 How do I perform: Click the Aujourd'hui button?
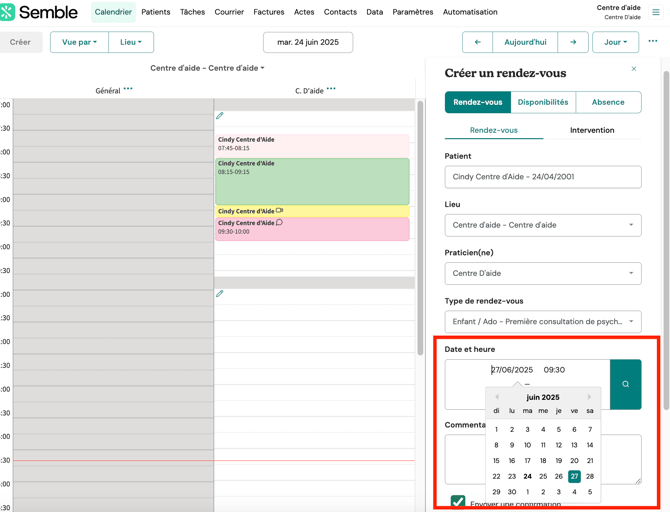tap(525, 42)
